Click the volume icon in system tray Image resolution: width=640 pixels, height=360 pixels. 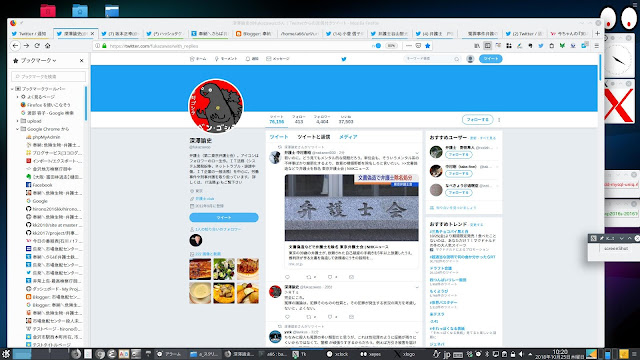tap(521, 354)
